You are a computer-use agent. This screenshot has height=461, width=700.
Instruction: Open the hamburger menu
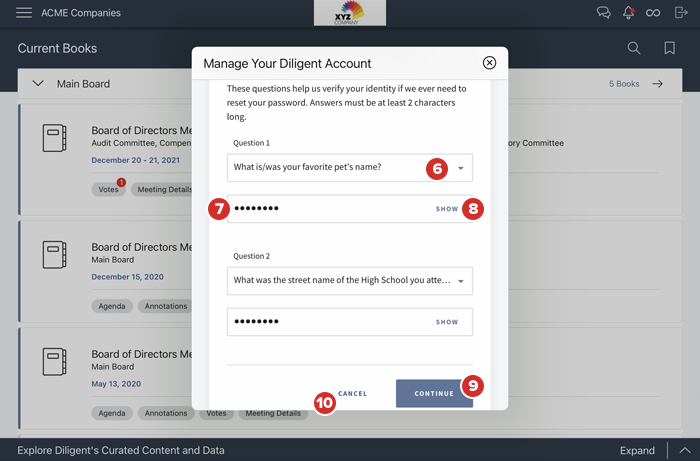(24, 13)
